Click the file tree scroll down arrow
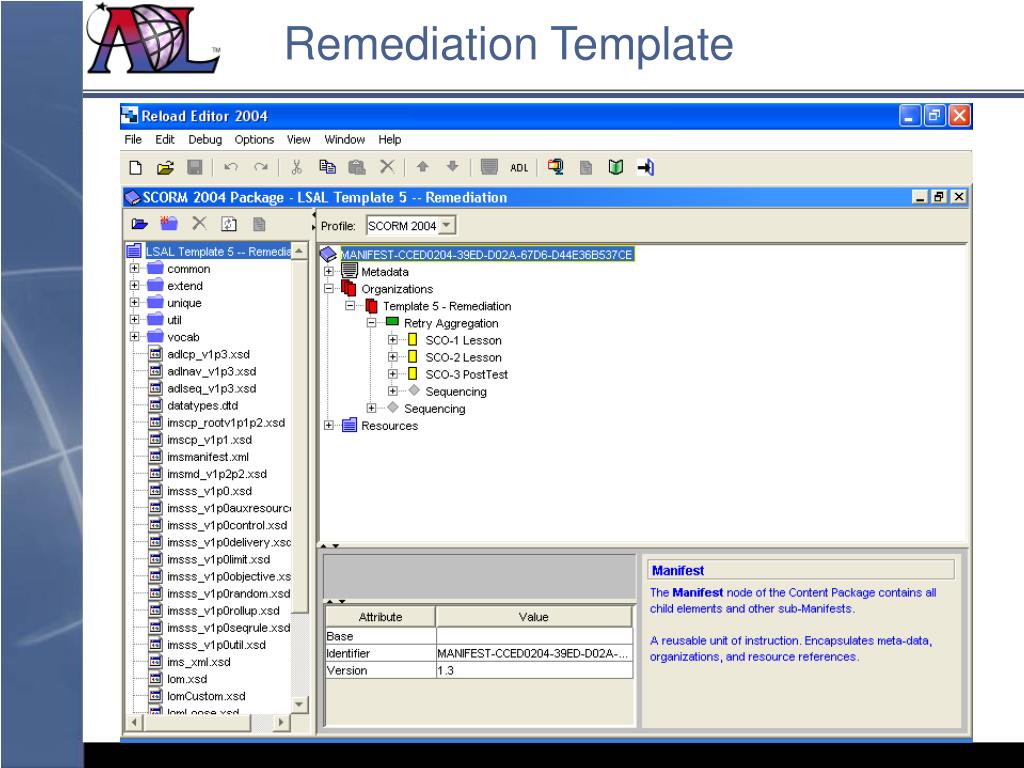 [299, 704]
